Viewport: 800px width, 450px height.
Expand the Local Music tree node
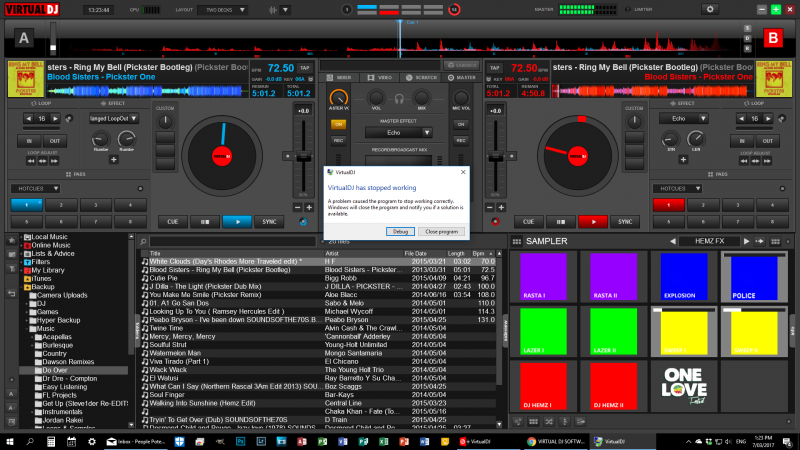click(x=21, y=237)
